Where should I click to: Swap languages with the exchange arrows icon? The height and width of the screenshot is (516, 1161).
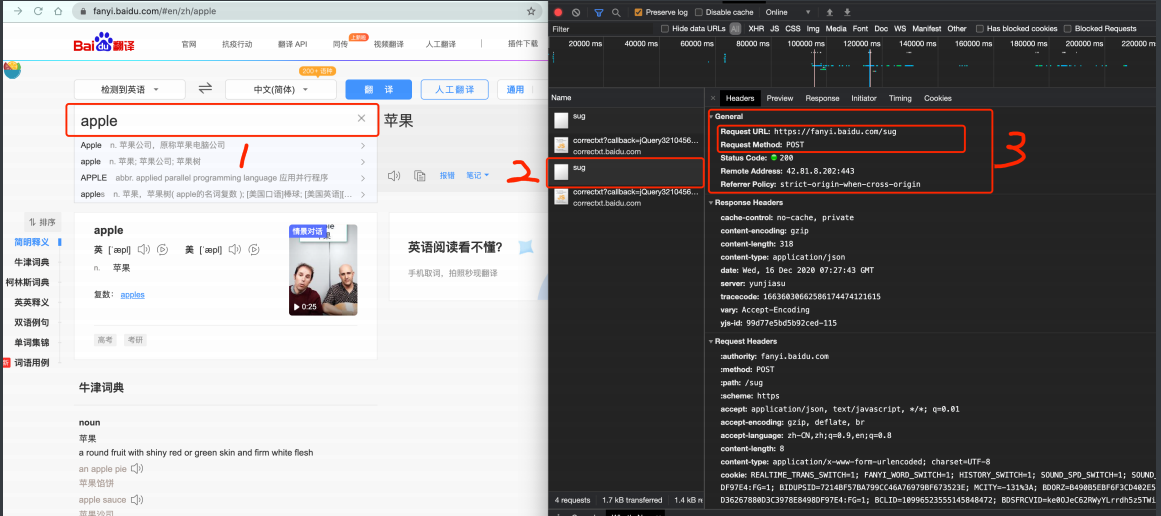[205, 89]
